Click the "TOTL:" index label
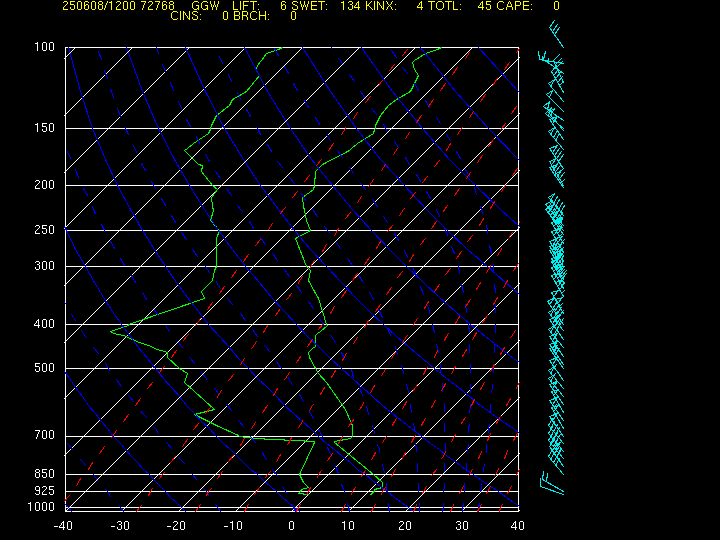This screenshot has width=720, height=540. pyautogui.click(x=444, y=6)
